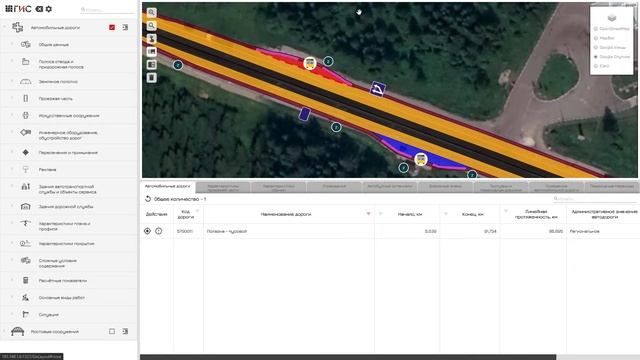
Task: Select the fourth basemap radio option
Action: point(596,57)
